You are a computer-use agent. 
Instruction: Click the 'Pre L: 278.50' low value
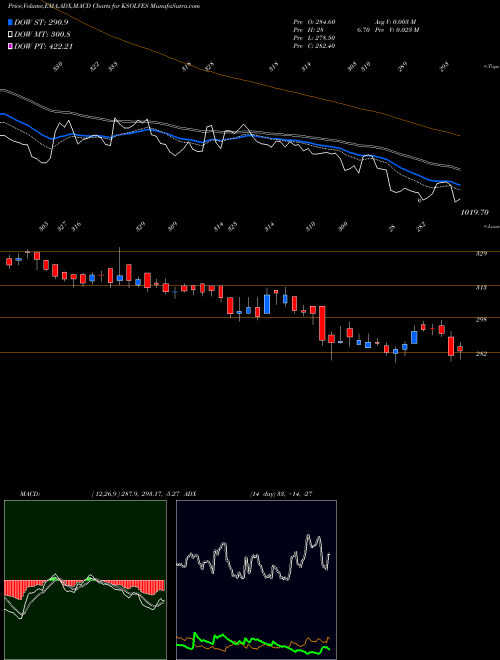314,38
